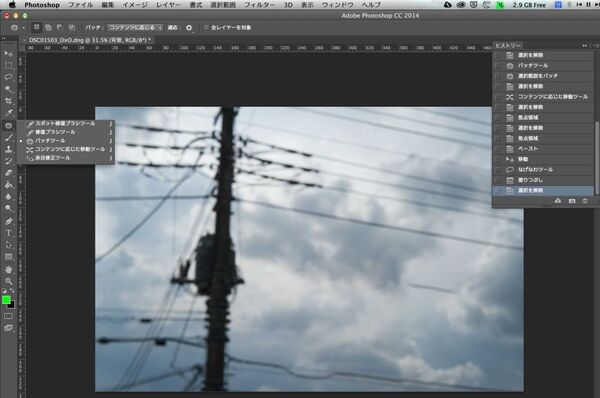Image resolution: width=600 pixels, height=398 pixels.
Task: Set history brush source at 選択範囲をパッチ state
Action: [498, 76]
